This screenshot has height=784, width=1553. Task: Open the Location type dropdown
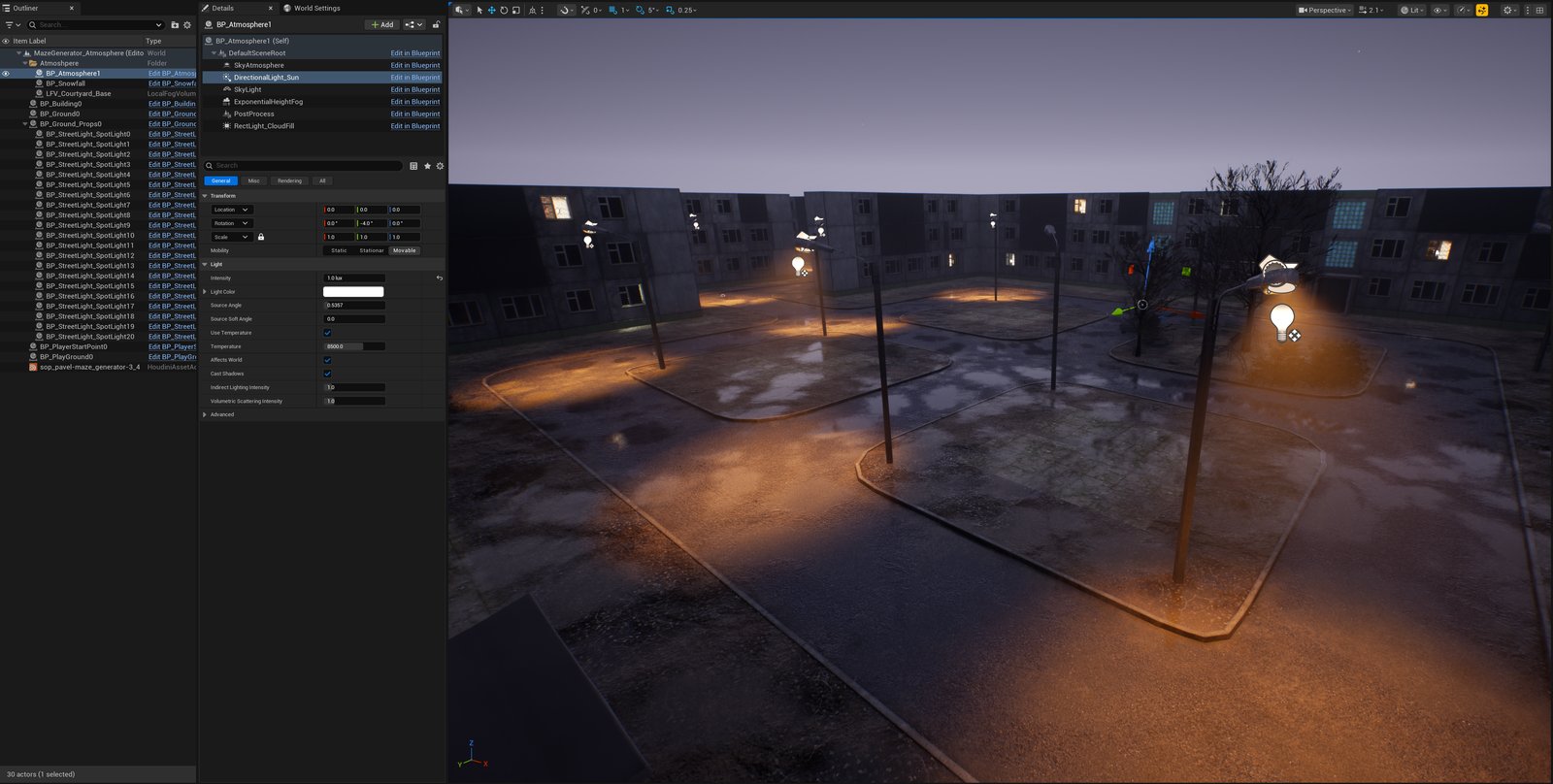pyautogui.click(x=232, y=210)
